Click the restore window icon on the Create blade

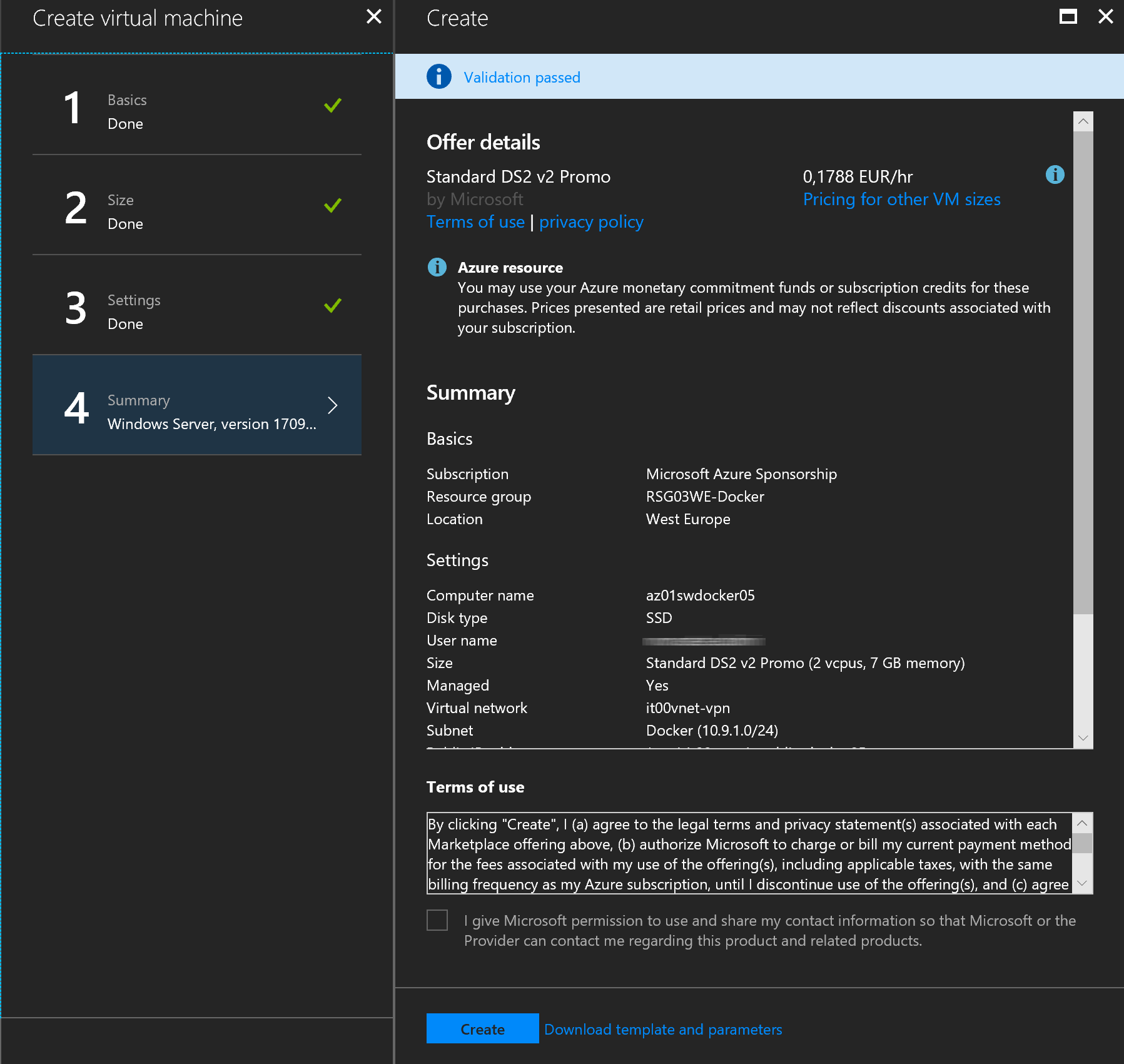click(1068, 17)
